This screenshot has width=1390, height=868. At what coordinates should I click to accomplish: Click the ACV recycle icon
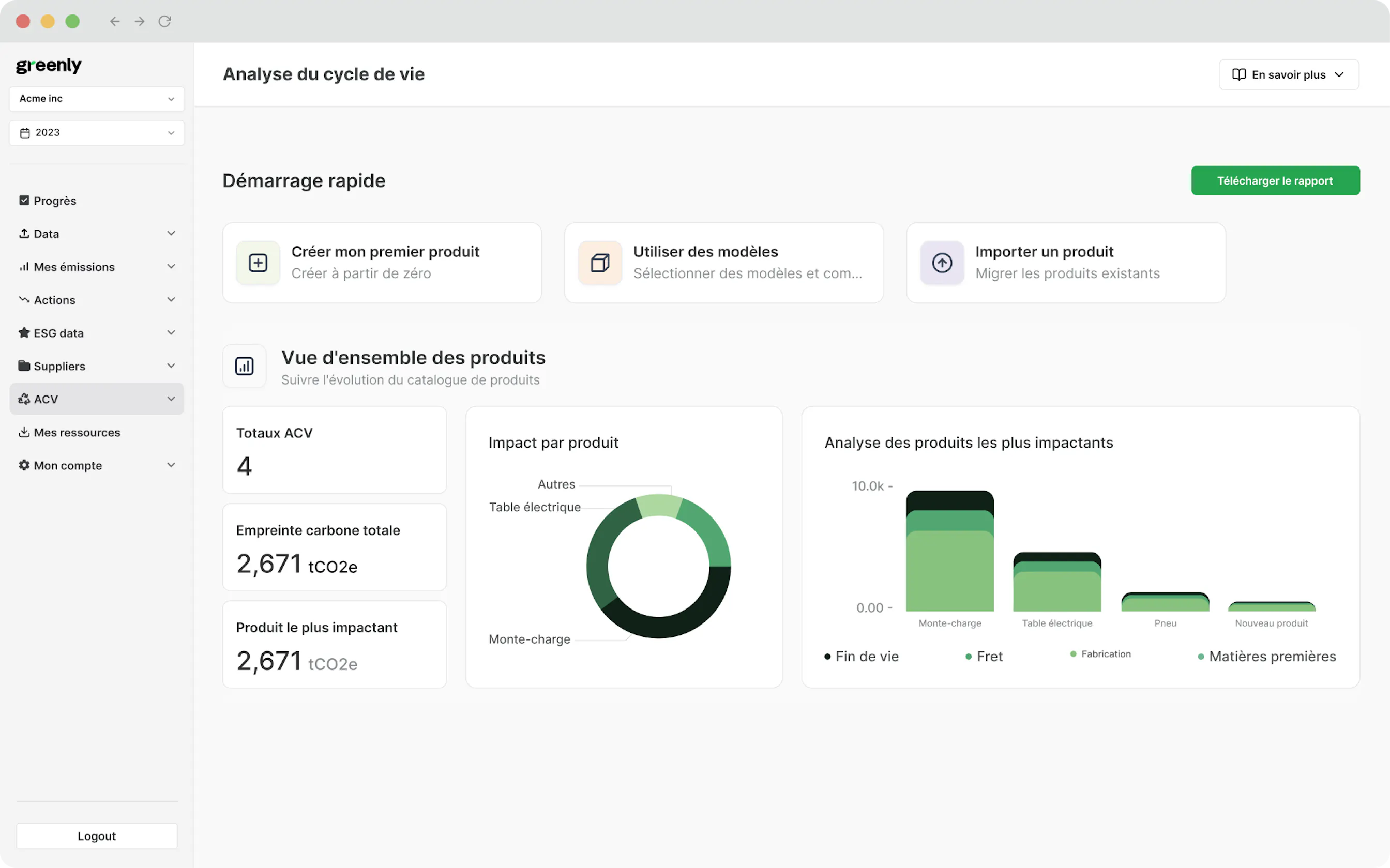click(24, 399)
